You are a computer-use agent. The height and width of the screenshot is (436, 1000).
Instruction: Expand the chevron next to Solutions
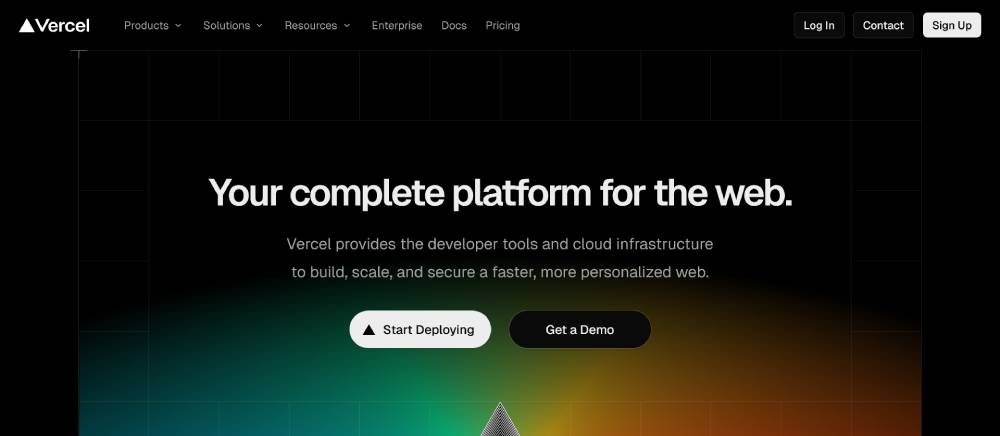[260, 25]
